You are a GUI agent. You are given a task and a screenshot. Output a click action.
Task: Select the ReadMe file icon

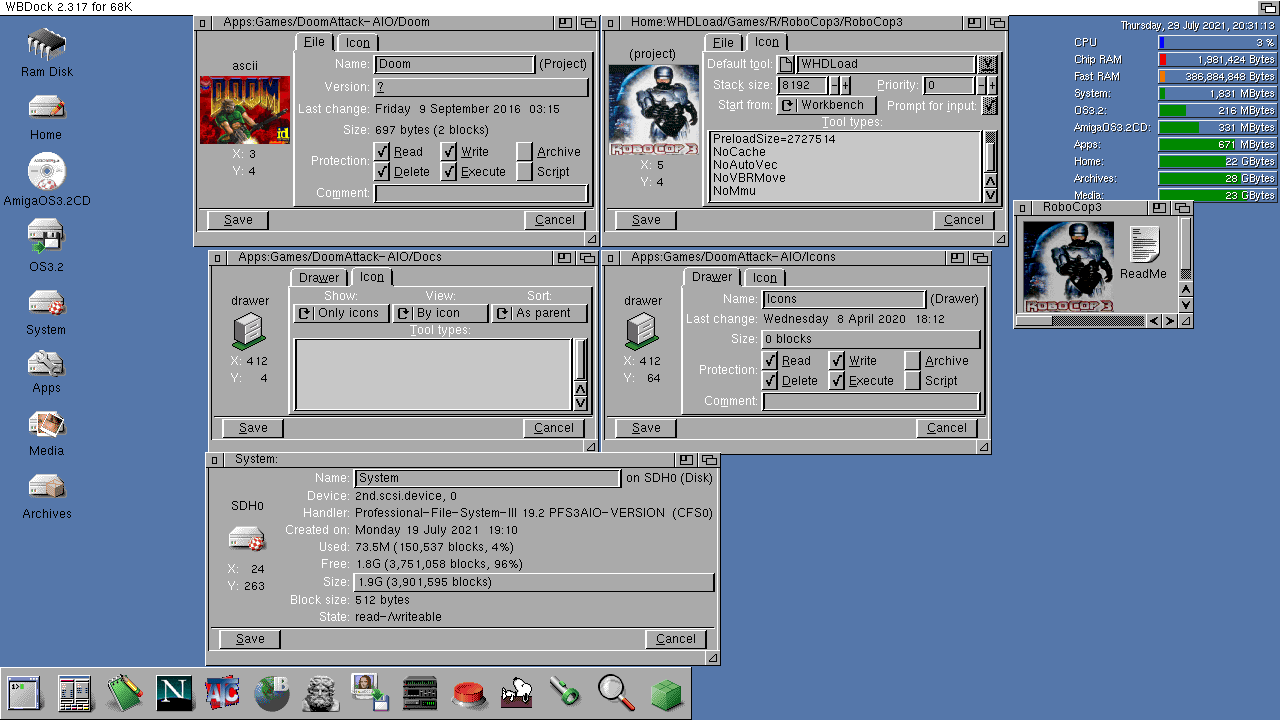click(1143, 253)
